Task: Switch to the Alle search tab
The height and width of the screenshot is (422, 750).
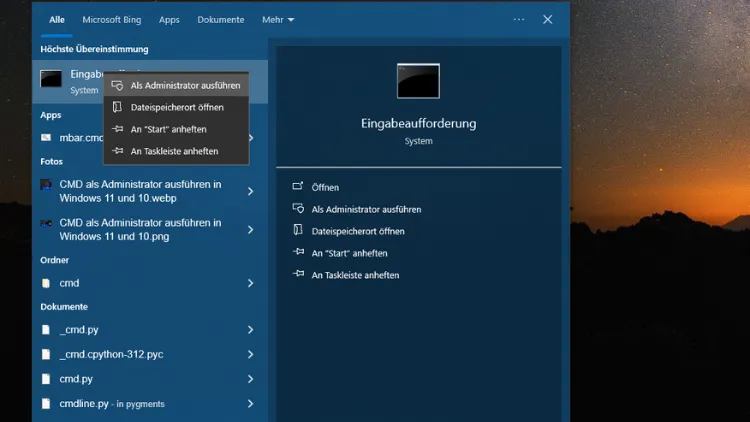Action: [56, 20]
